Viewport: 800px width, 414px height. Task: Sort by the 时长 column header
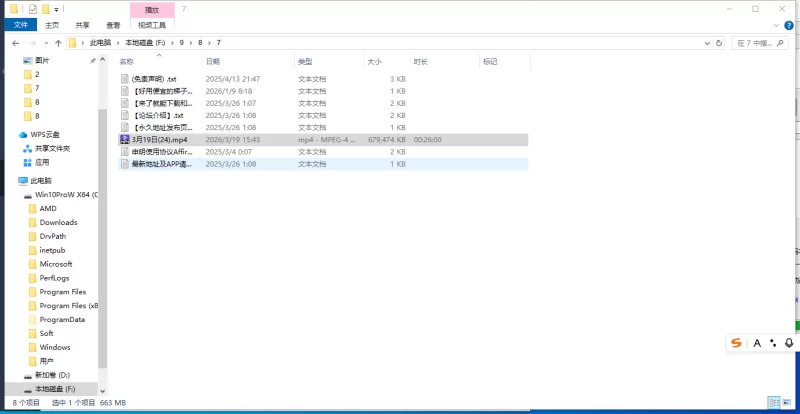[421, 62]
